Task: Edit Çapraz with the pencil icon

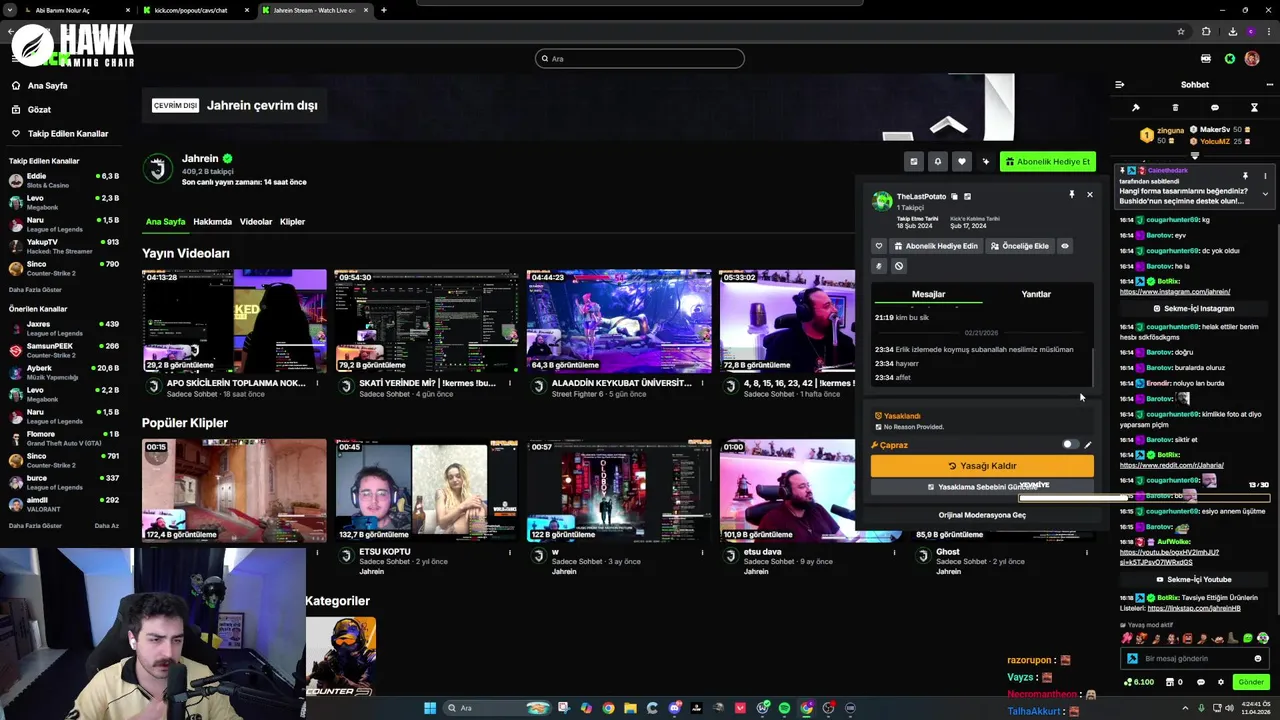Action: click(x=1088, y=445)
